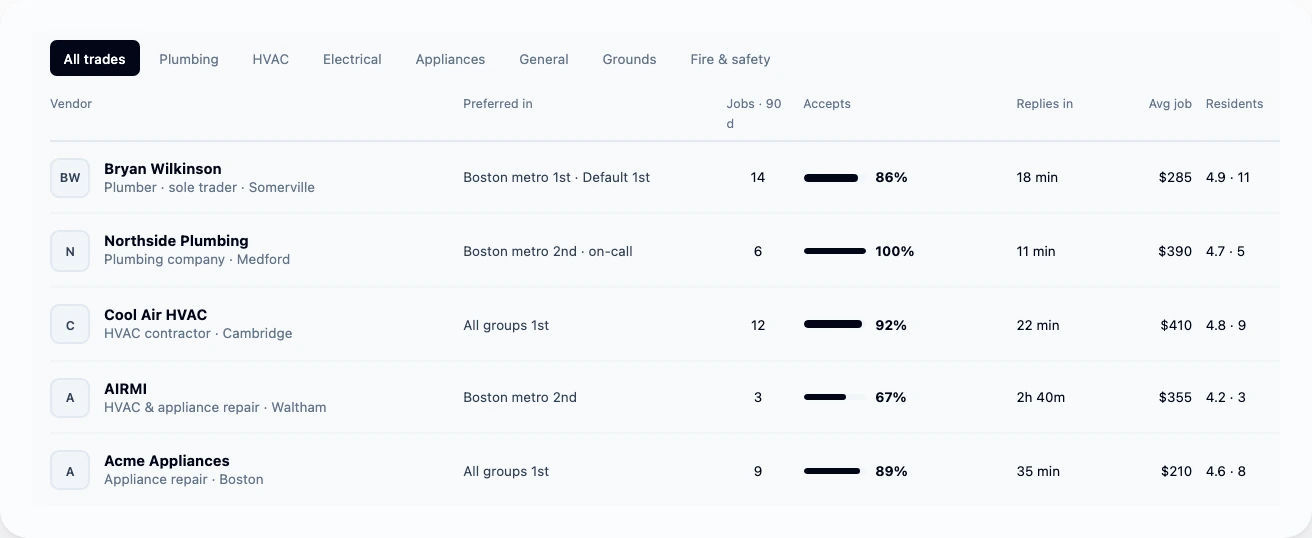
Task: Switch to the HVAC tab
Action: coord(271,59)
